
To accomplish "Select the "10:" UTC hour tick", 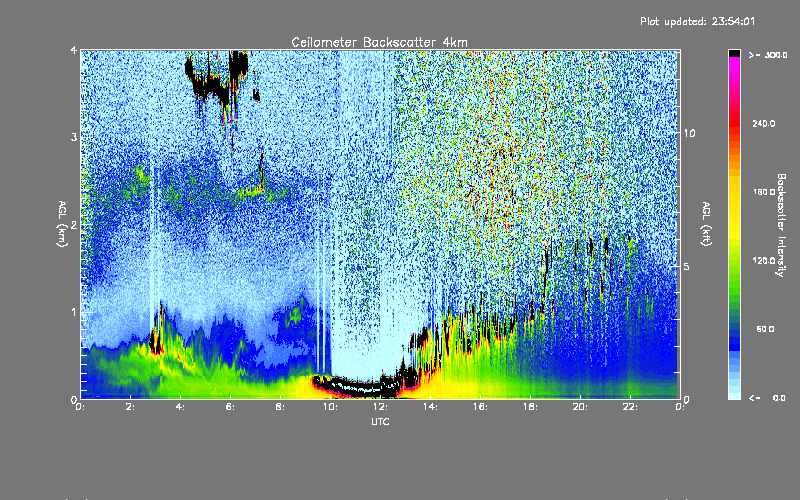I will point(331,407).
